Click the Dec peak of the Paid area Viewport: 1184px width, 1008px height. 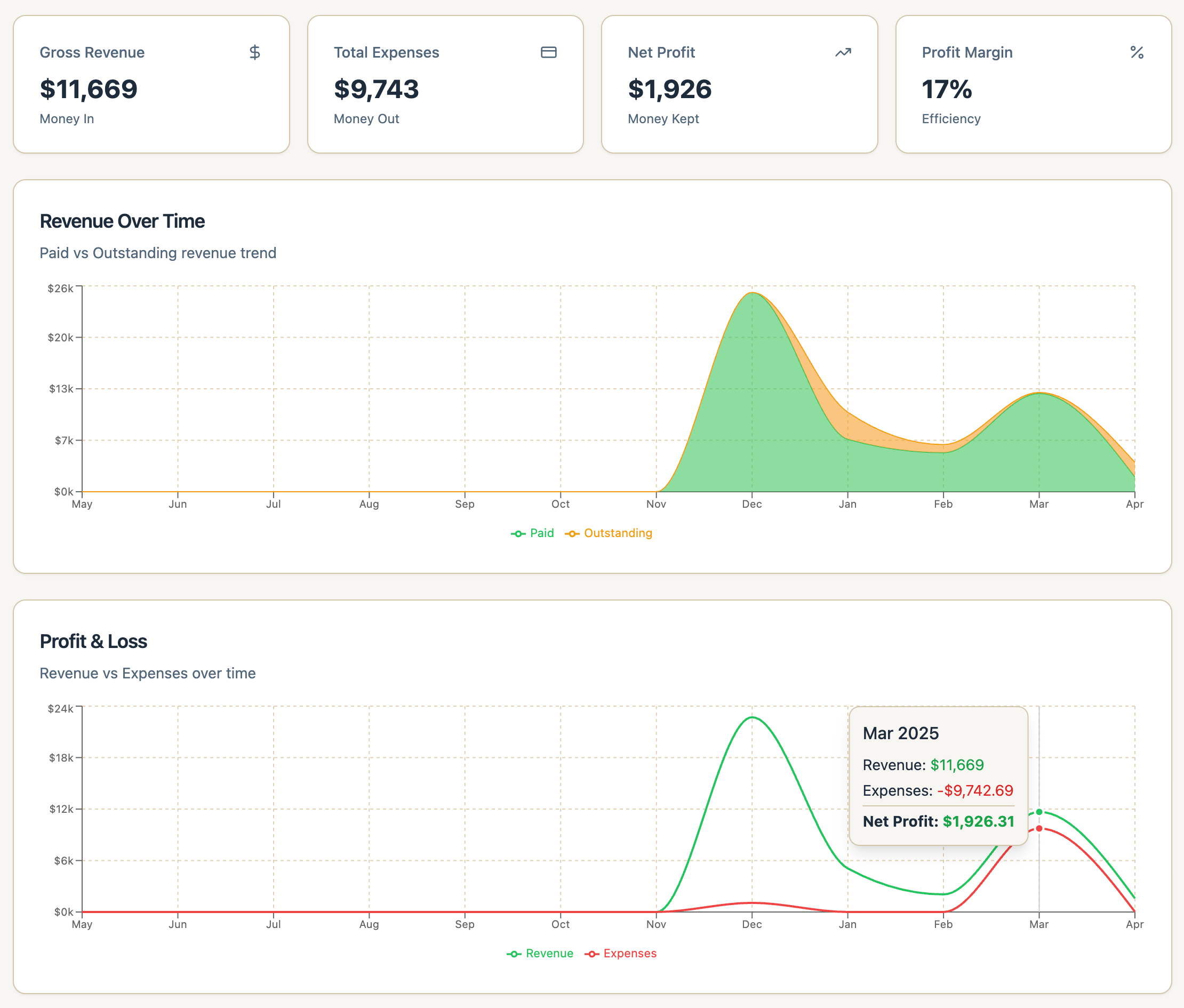(752, 295)
